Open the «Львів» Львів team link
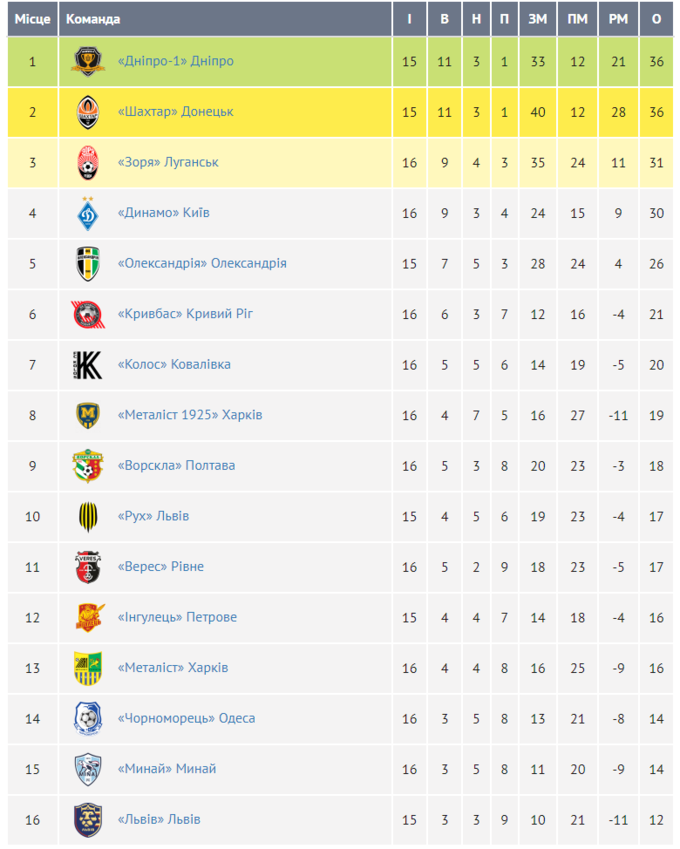Image resolution: width=680 pixels, height=849 pixels. pyautogui.click(x=159, y=819)
